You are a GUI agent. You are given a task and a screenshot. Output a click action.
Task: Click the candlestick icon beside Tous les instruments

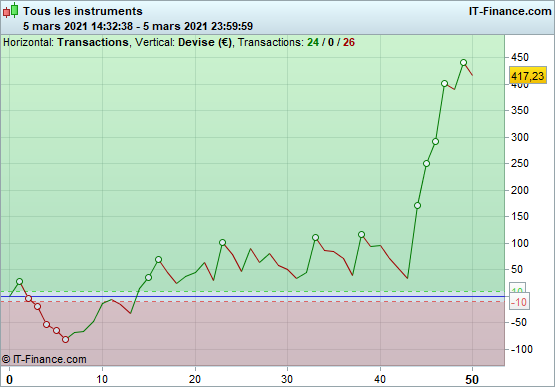[x=10, y=10]
